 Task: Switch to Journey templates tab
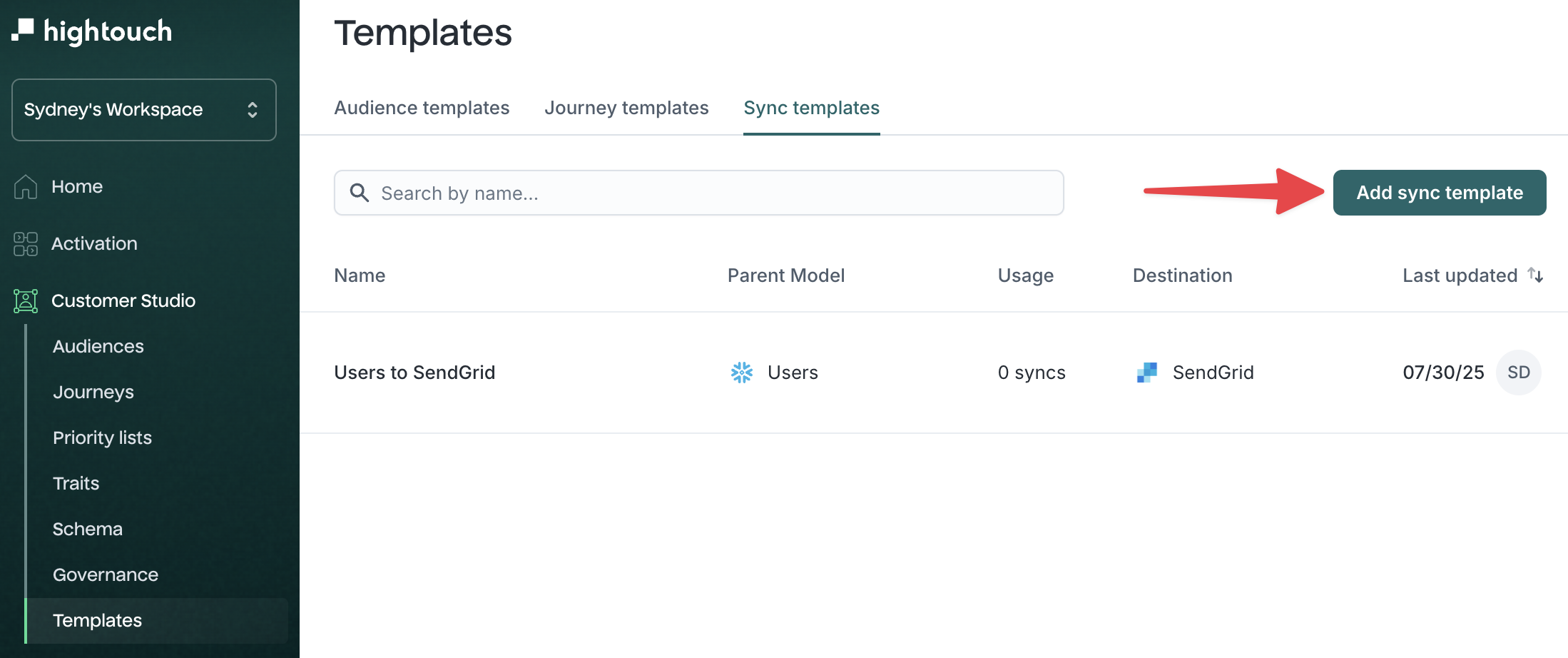click(x=627, y=108)
